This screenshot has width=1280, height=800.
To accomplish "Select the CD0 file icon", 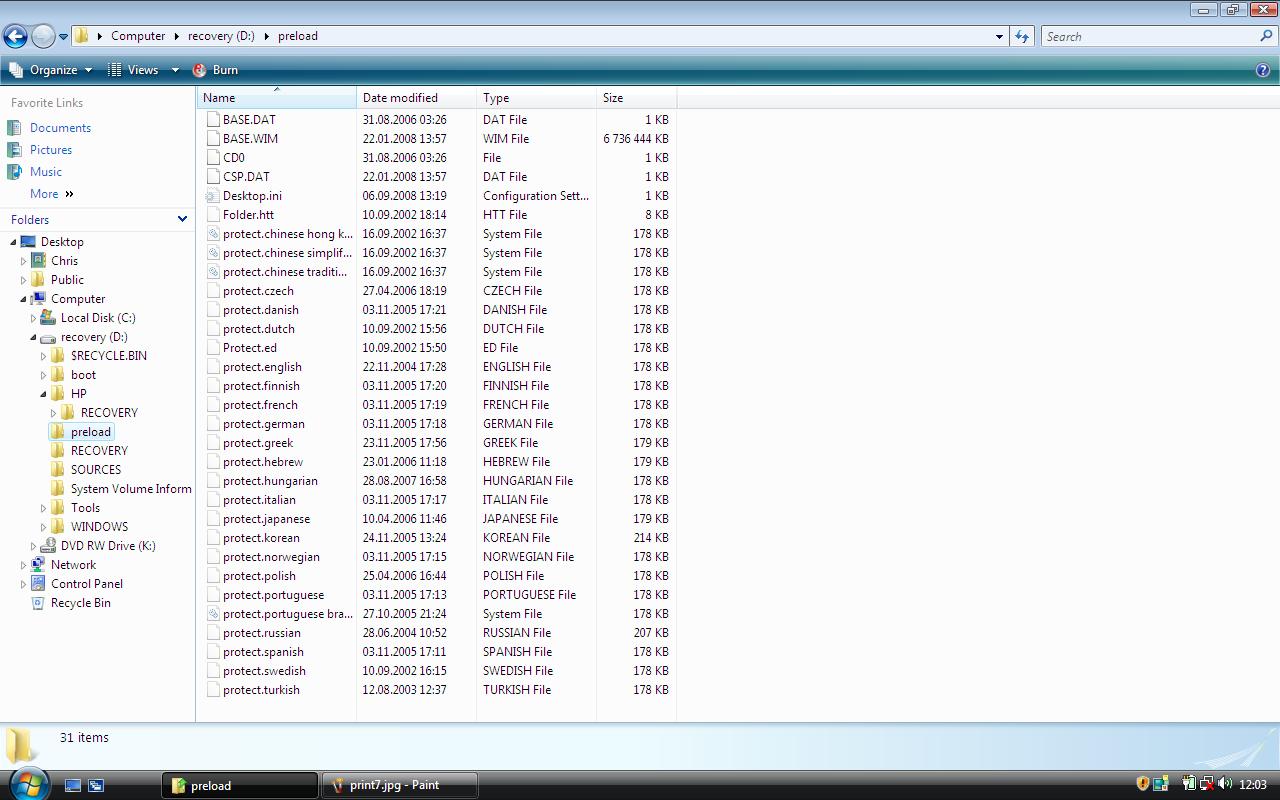I will [212, 157].
